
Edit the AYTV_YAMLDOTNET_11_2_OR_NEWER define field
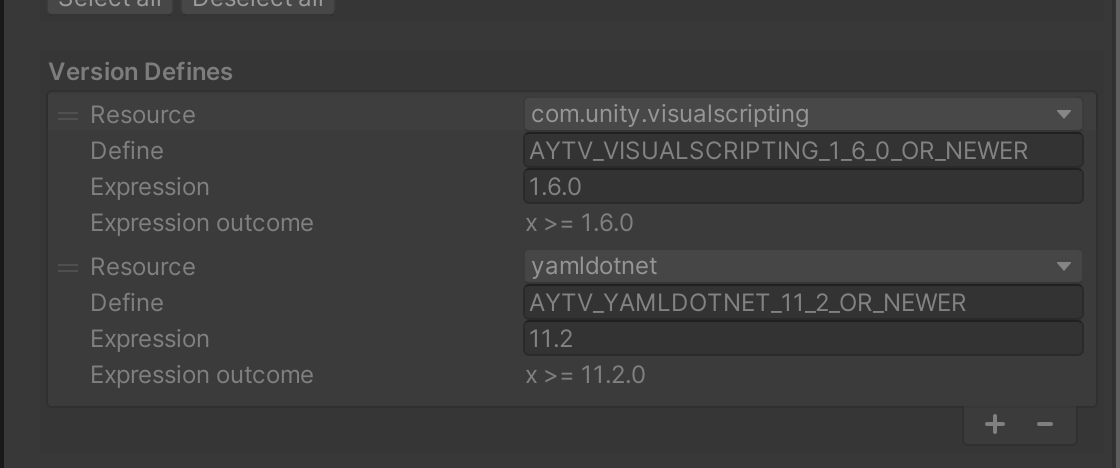pyautogui.click(x=802, y=303)
